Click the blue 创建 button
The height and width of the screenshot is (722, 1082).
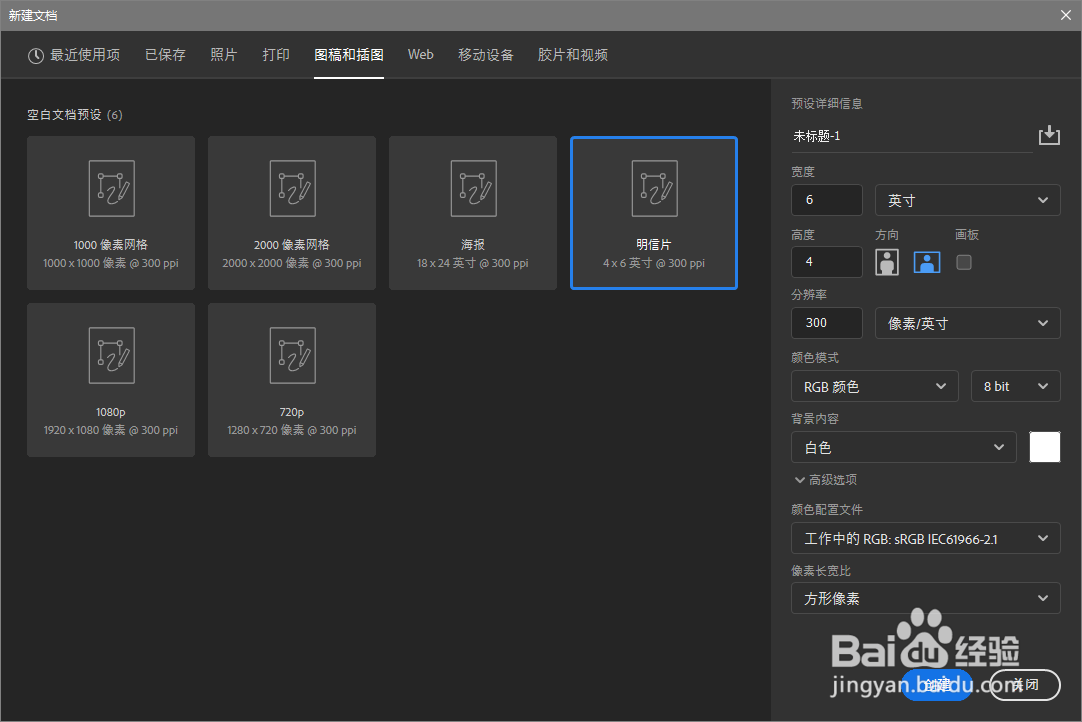937,685
